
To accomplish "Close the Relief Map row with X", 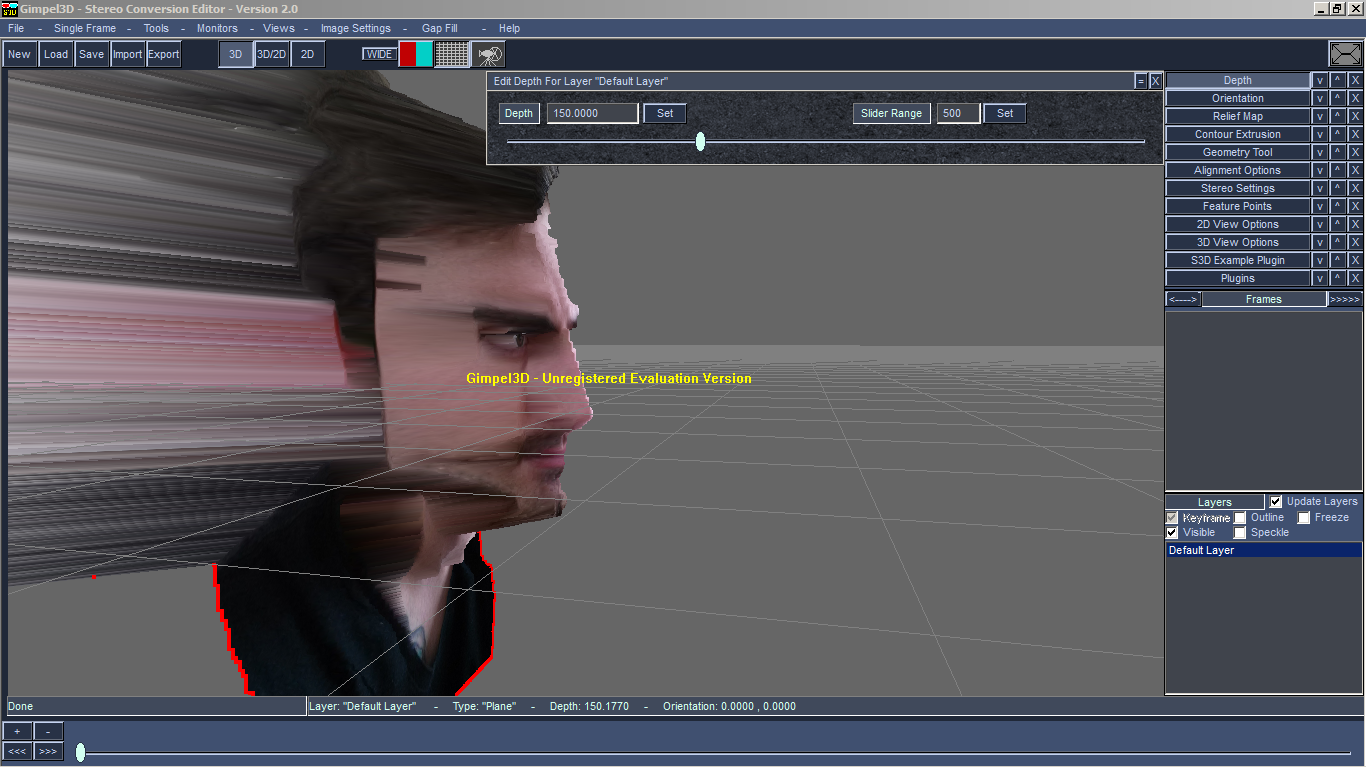I will [1355, 117].
